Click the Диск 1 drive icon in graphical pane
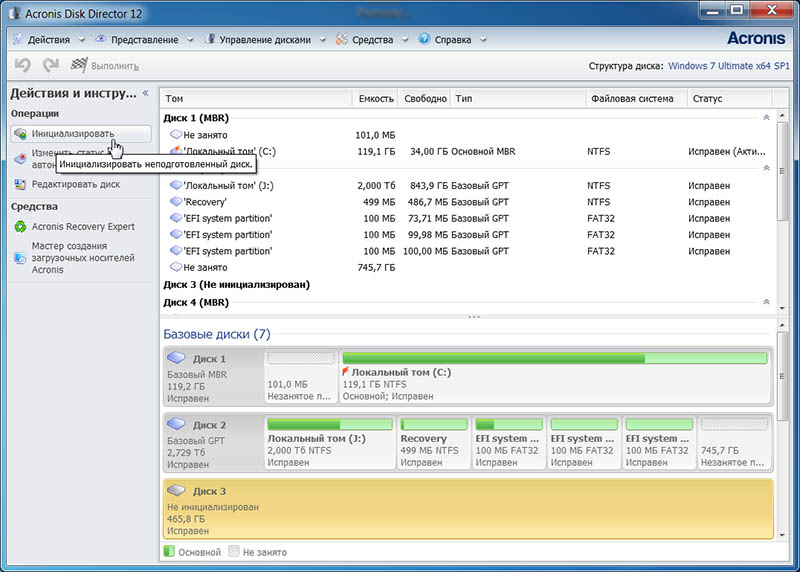Screen dimensions: 800x572 [176, 358]
